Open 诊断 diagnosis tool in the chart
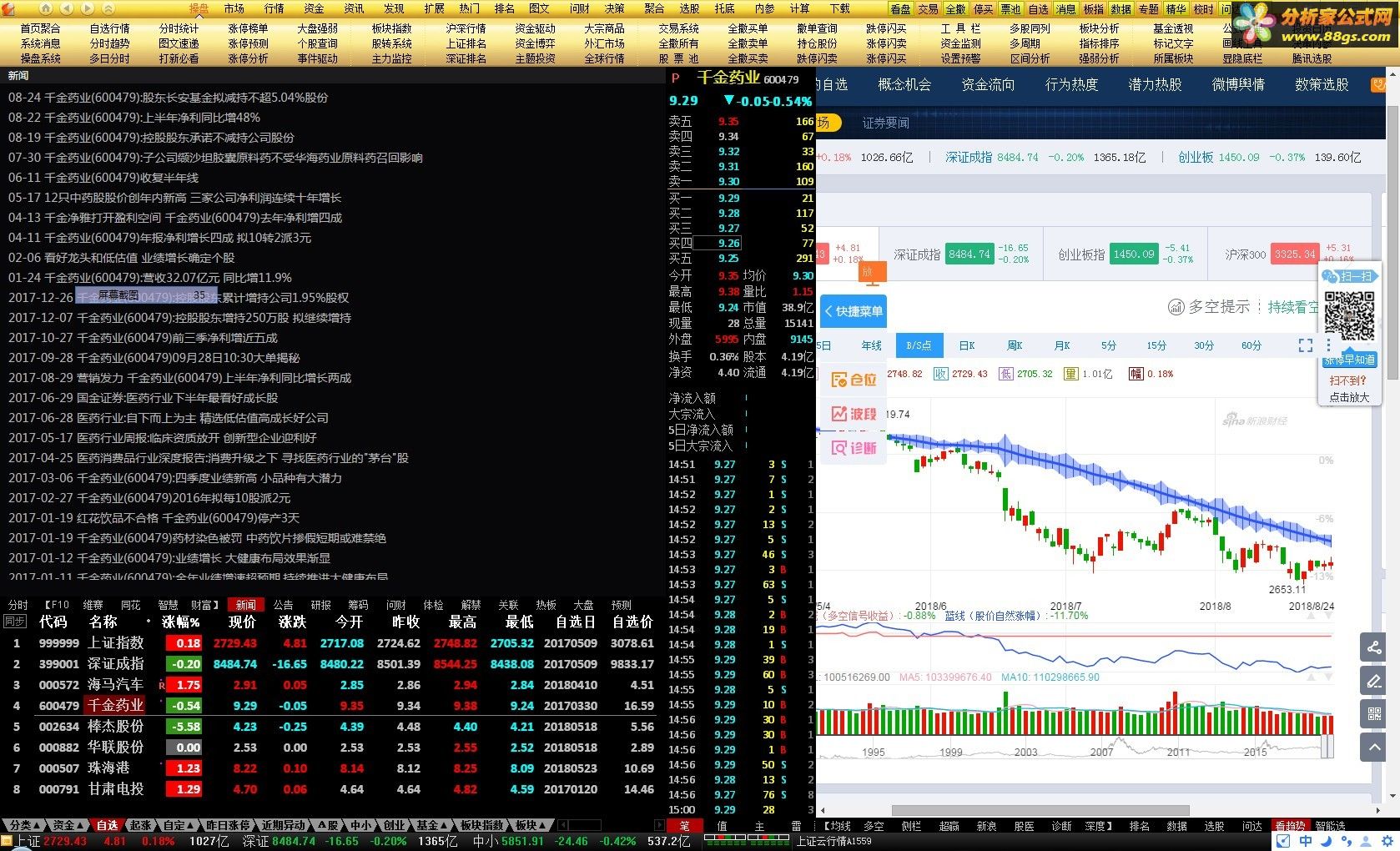Screen dimensions: 1400x851 click(854, 448)
